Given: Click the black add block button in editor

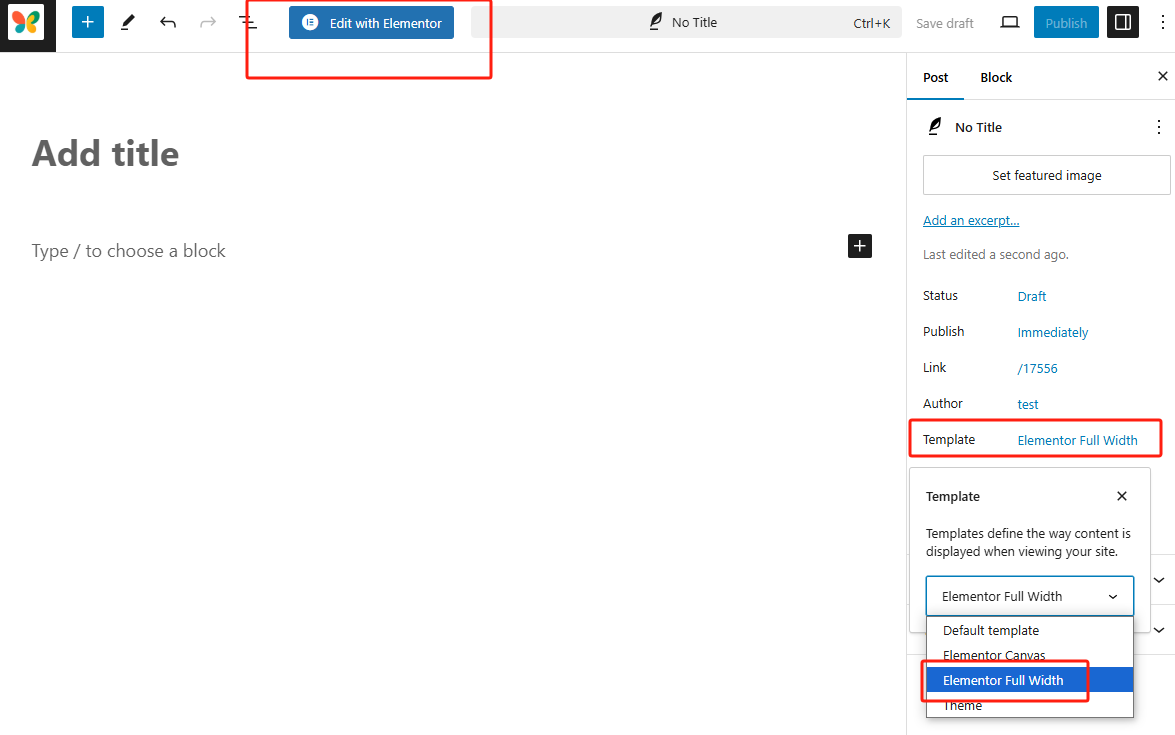Looking at the screenshot, I should click(x=860, y=246).
